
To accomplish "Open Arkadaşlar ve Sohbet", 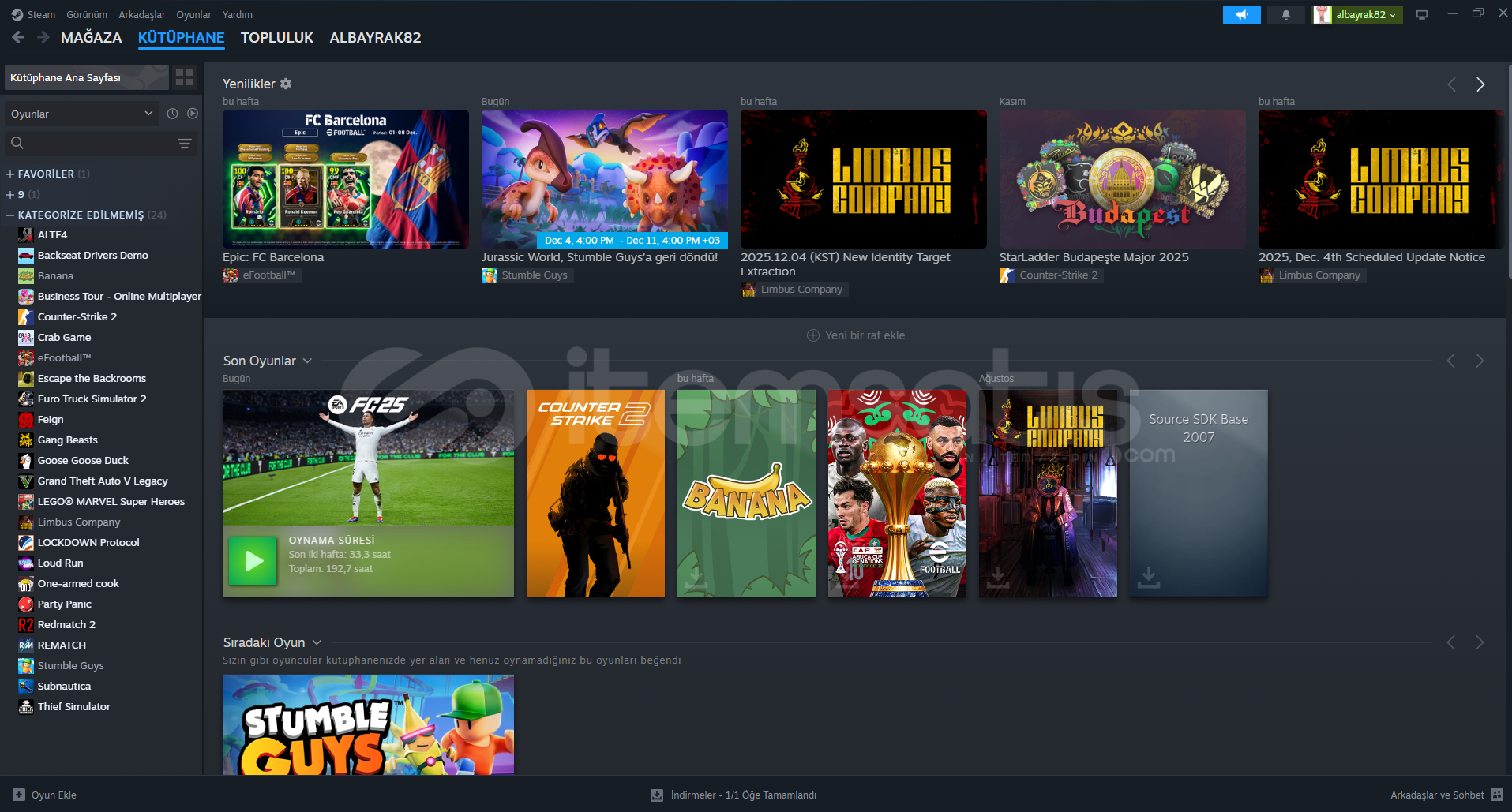I will pyautogui.click(x=1437, y=795).
